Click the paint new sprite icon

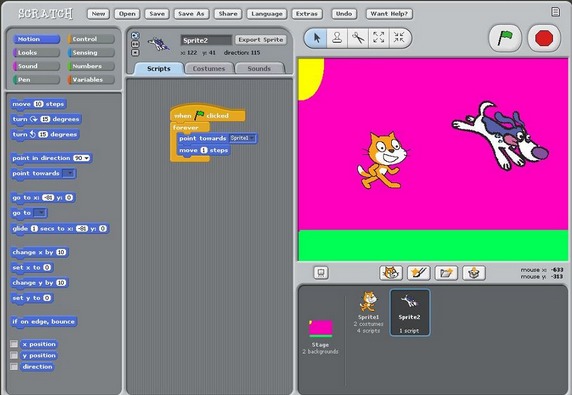coord(419,272)
